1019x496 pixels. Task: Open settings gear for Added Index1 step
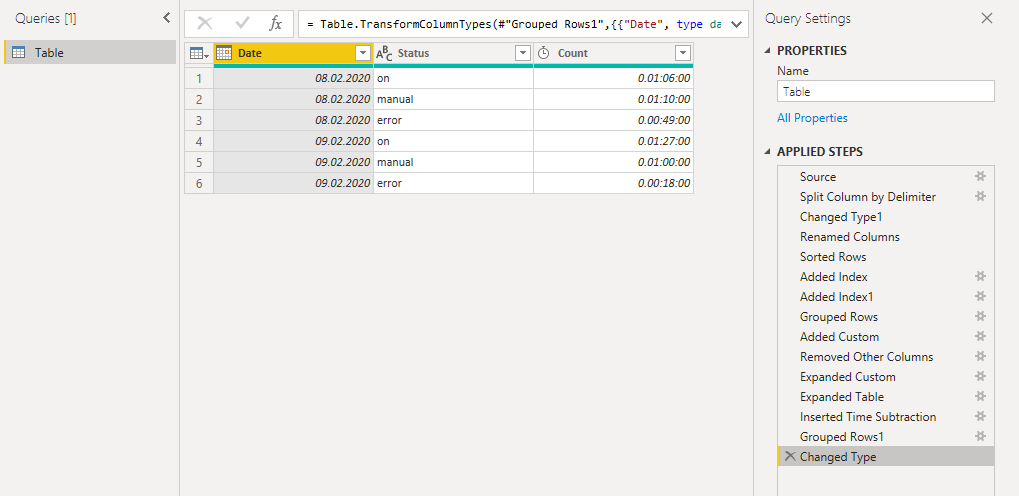click(x=981, y=296)
